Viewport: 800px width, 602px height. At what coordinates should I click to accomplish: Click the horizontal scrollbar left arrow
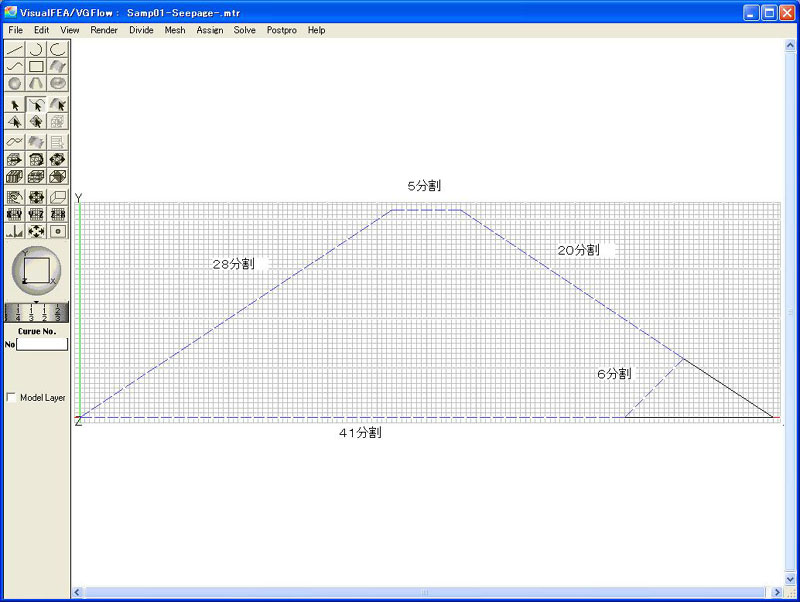click(x=78, y=592)
